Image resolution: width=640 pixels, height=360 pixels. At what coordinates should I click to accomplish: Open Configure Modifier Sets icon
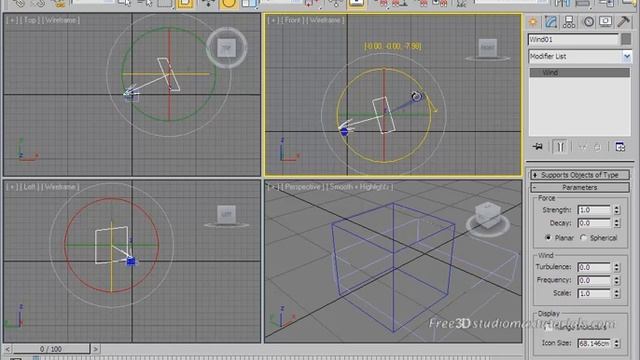point(620,147)
